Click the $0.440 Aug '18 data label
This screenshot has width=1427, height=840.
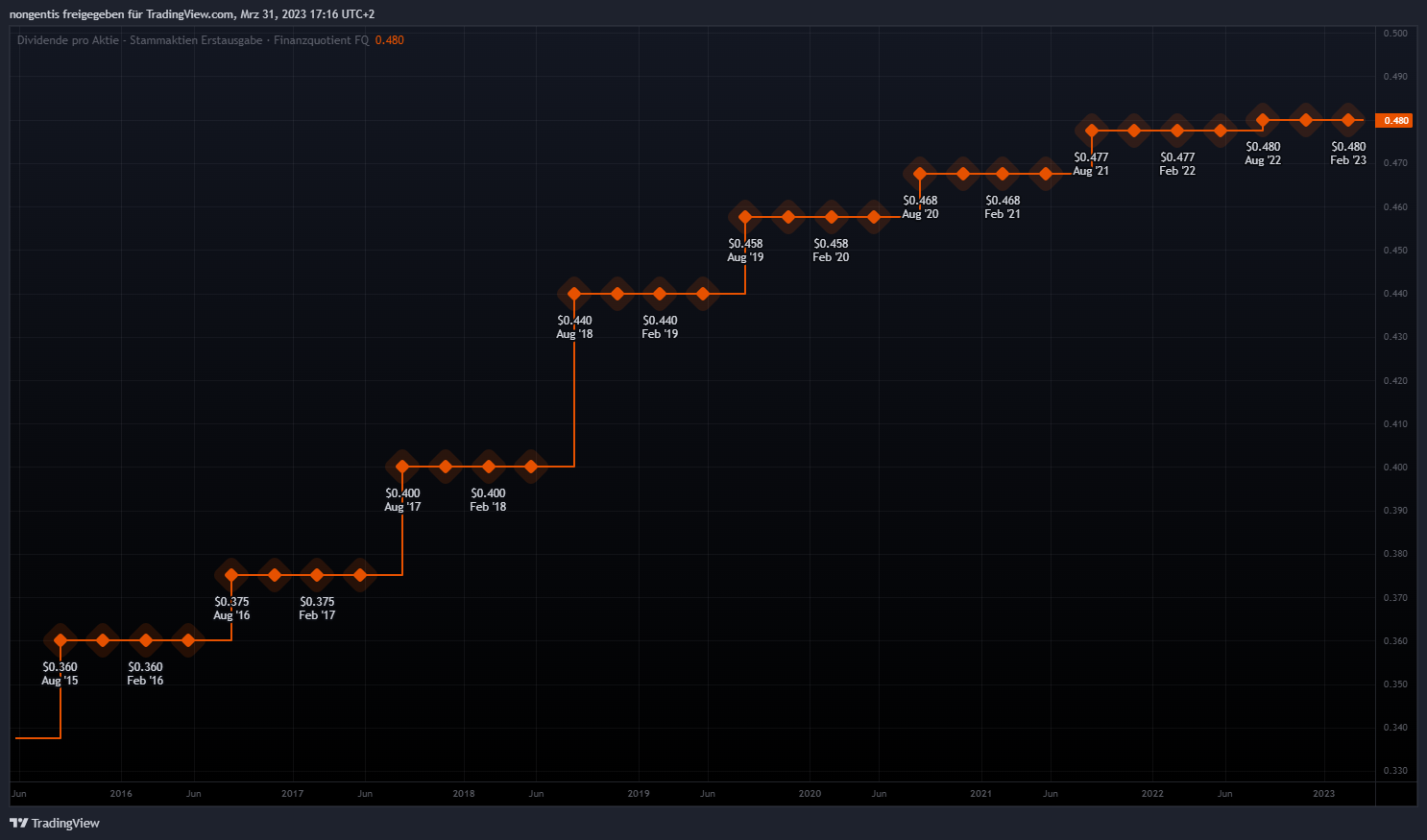[574, 327]
